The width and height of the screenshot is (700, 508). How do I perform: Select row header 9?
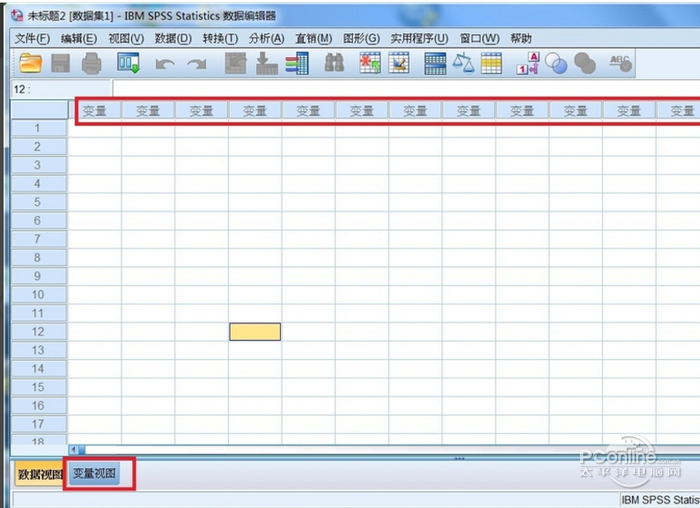point(39,276)
